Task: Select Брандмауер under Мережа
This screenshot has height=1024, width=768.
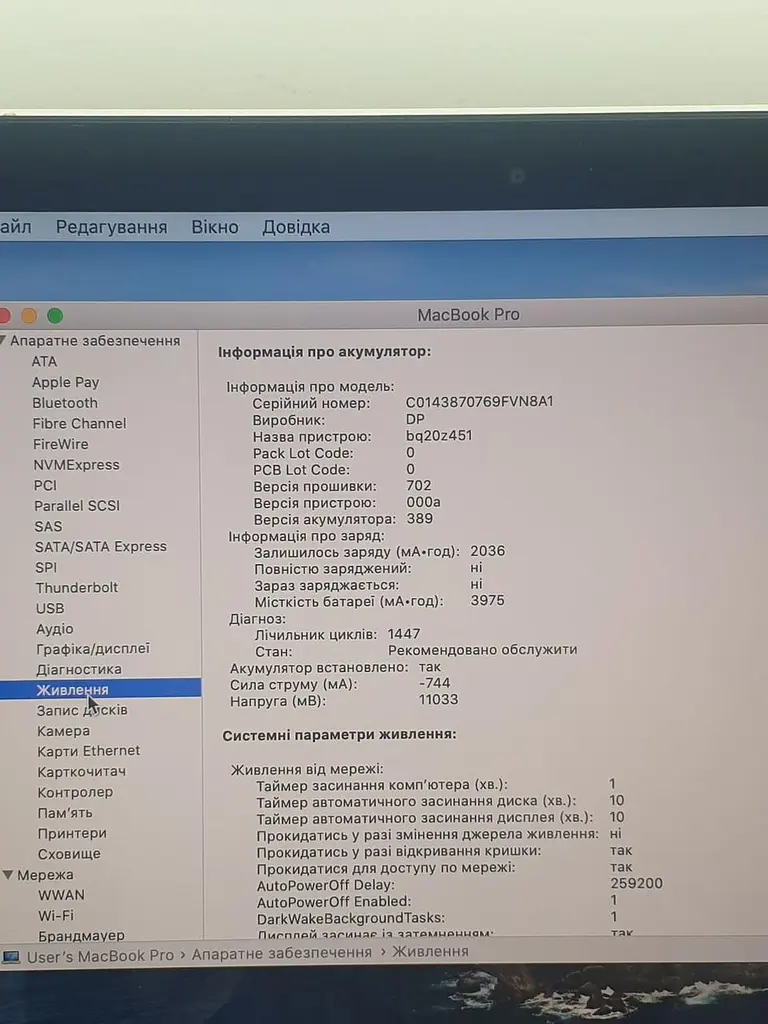Action: click(x=81, y=935)
